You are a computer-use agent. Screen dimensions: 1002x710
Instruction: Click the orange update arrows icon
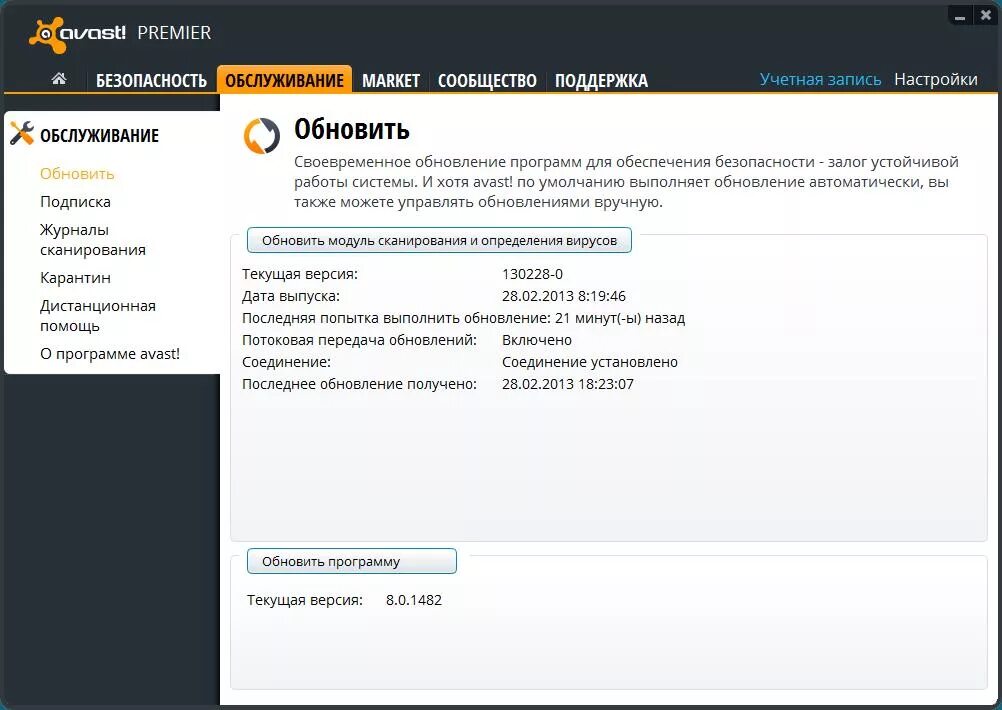(x=262, y=135)
